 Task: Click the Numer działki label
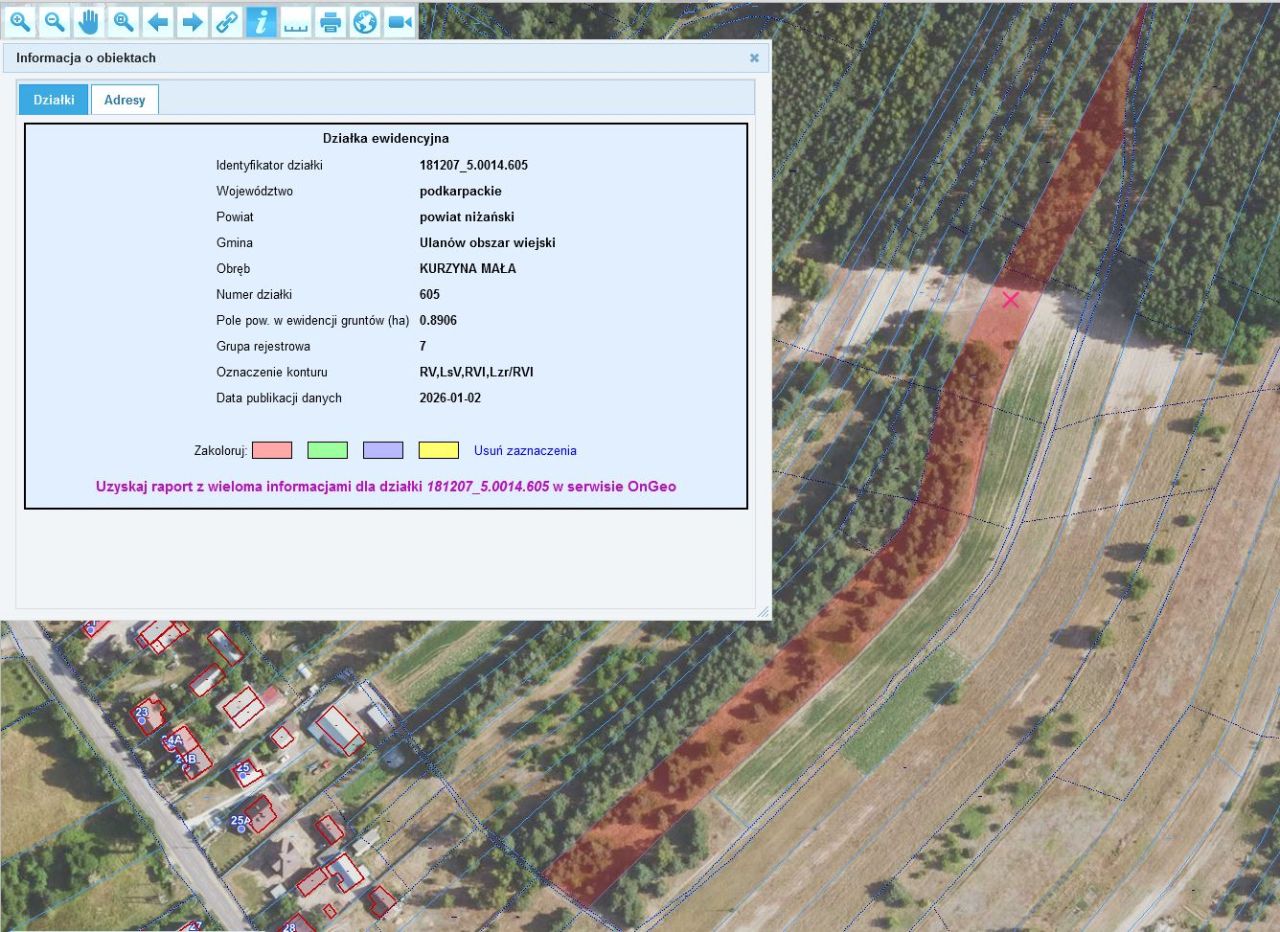(x=254, y=295)
